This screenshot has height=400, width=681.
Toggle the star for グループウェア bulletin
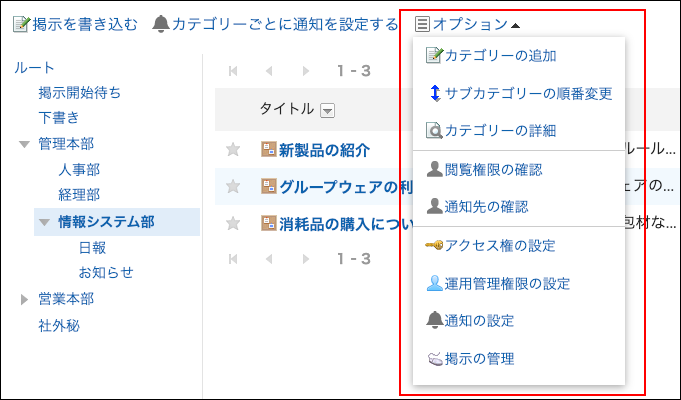(233, 186)
